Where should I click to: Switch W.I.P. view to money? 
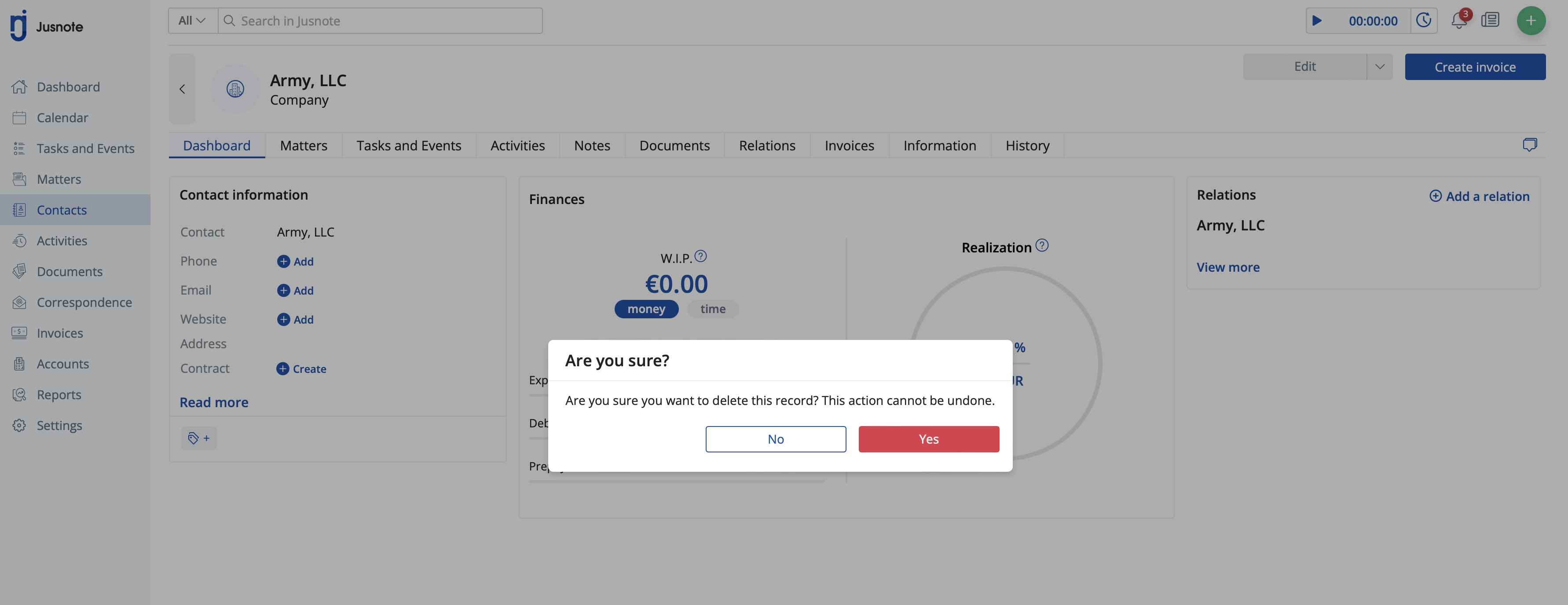tap(646, 310)
